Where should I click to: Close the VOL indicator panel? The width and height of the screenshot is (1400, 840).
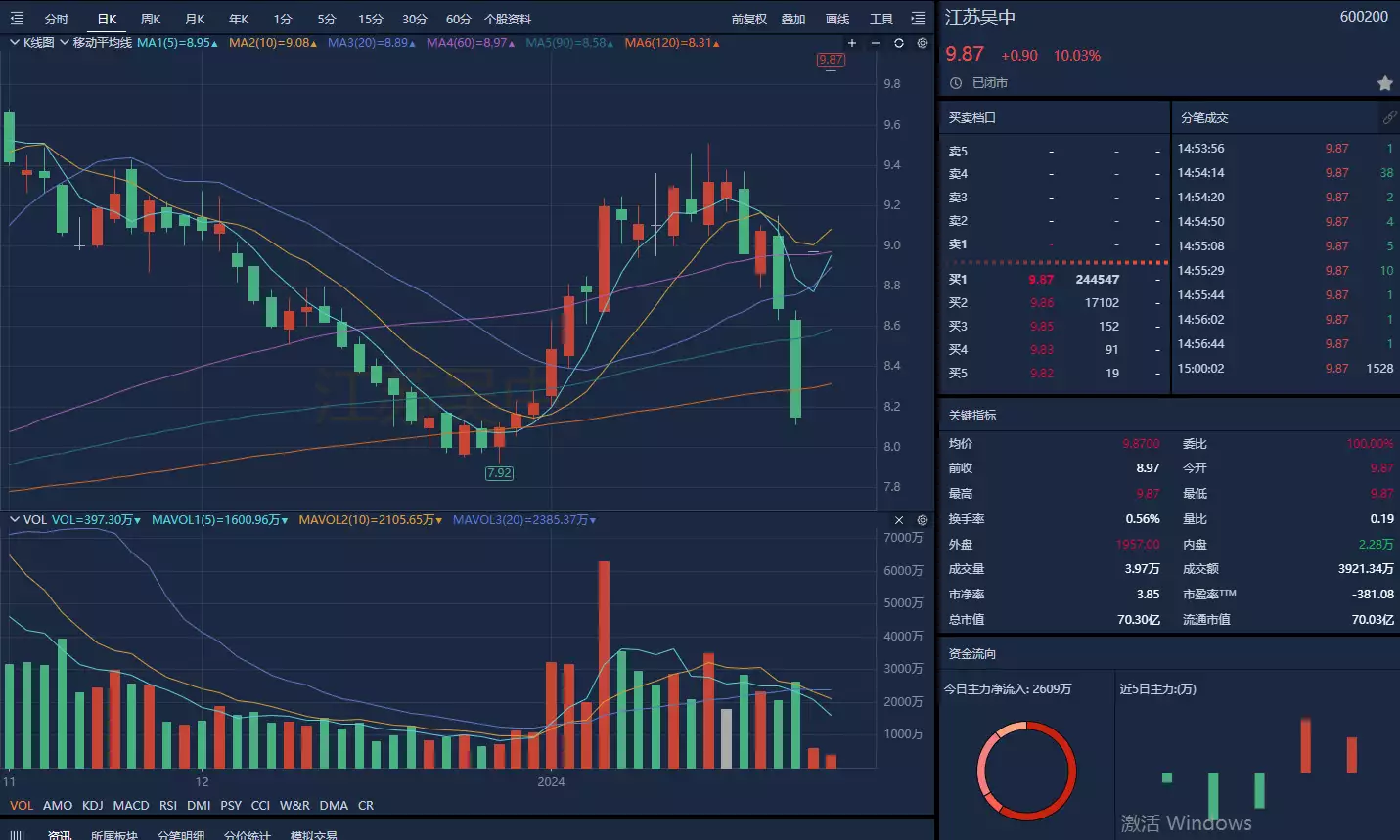899,520
